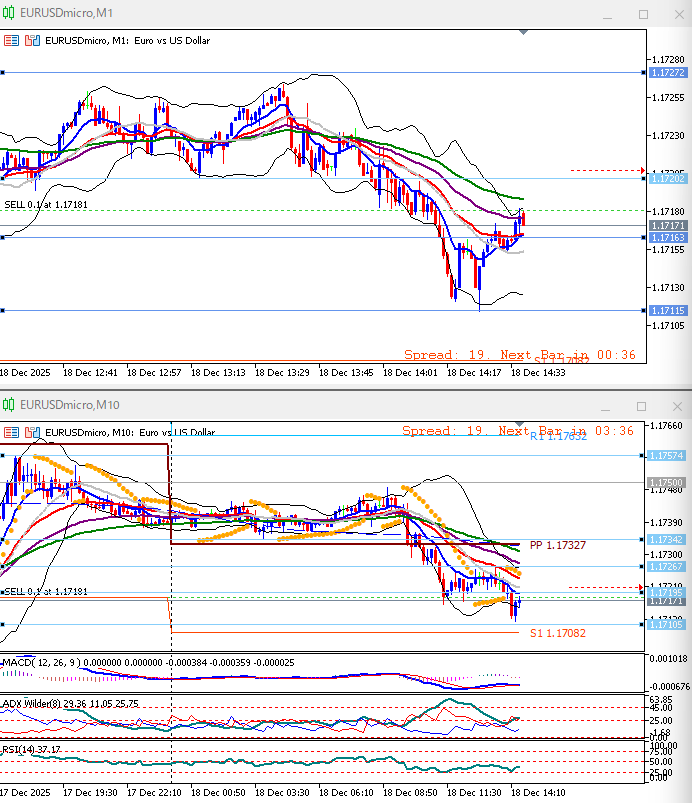Click the EURUSDmicro,M10 window title icon
The image size is (692, 803).
(x=9, y=404)
